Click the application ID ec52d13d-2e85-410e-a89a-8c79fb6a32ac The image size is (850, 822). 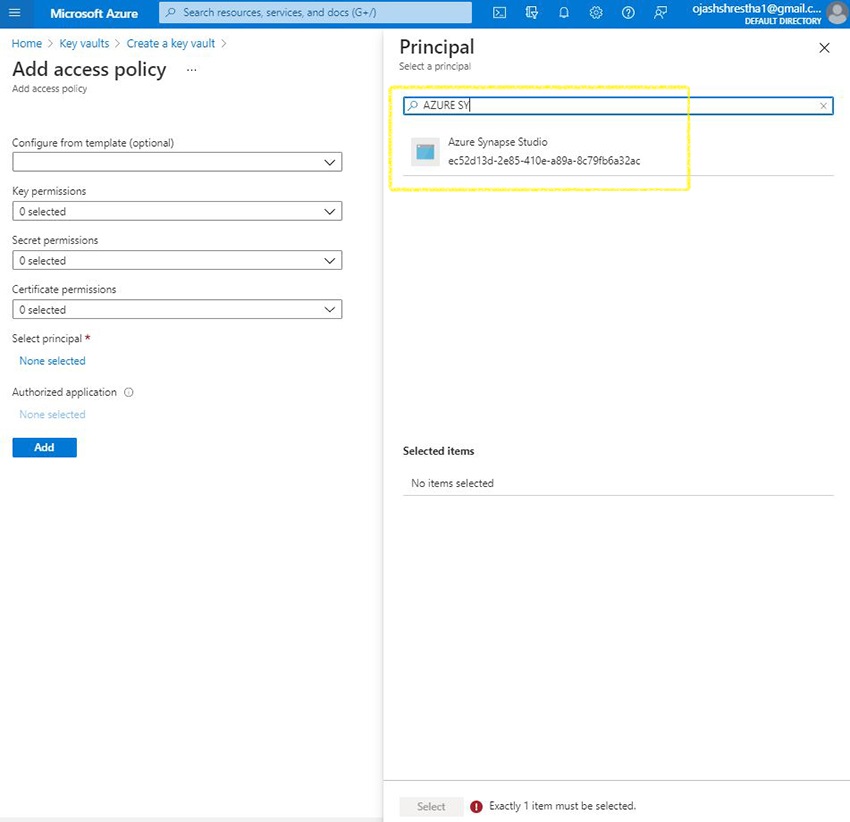tap(544, 161)
